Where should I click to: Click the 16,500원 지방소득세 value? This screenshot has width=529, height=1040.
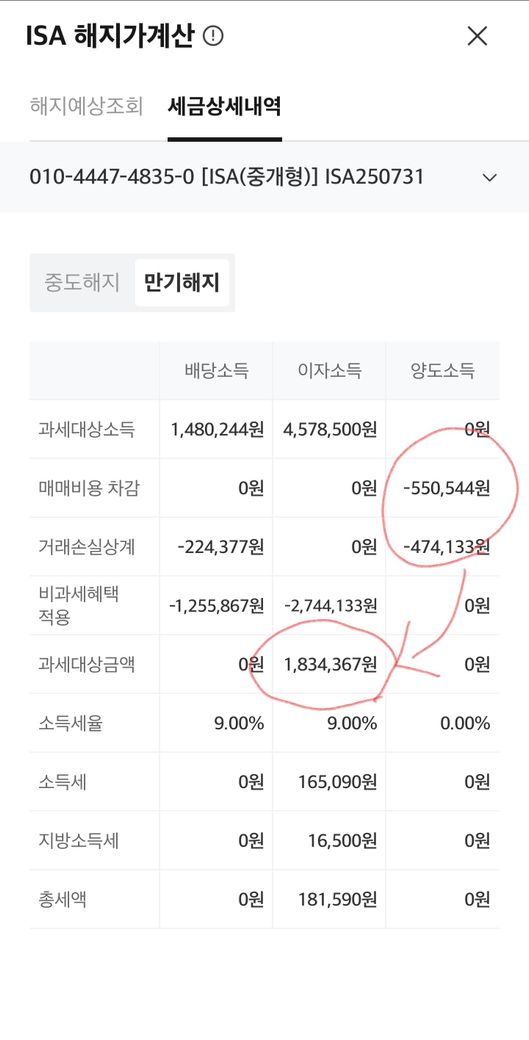343,841
